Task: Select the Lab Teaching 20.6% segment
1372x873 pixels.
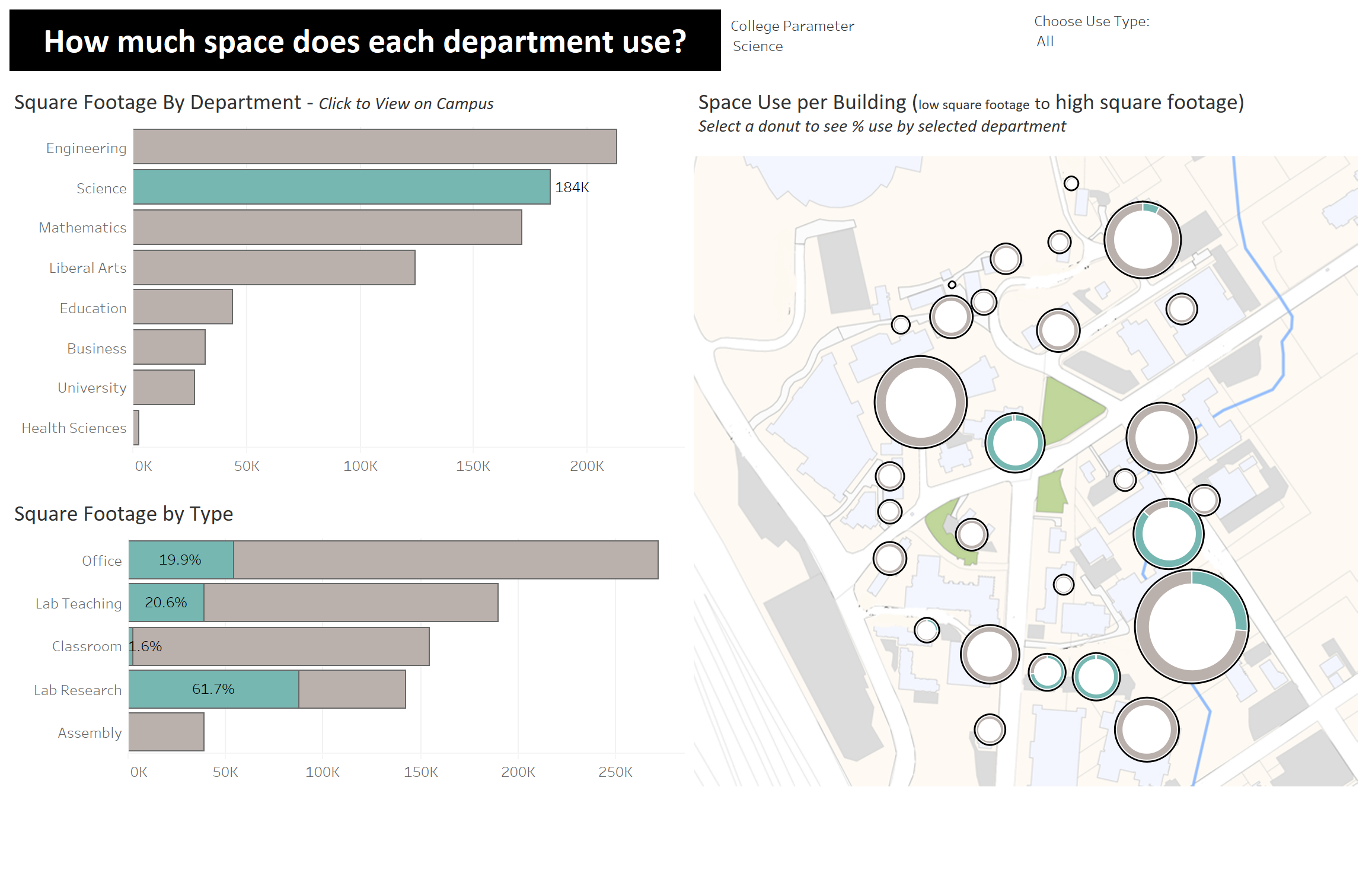Action: (x=166, y=603)
